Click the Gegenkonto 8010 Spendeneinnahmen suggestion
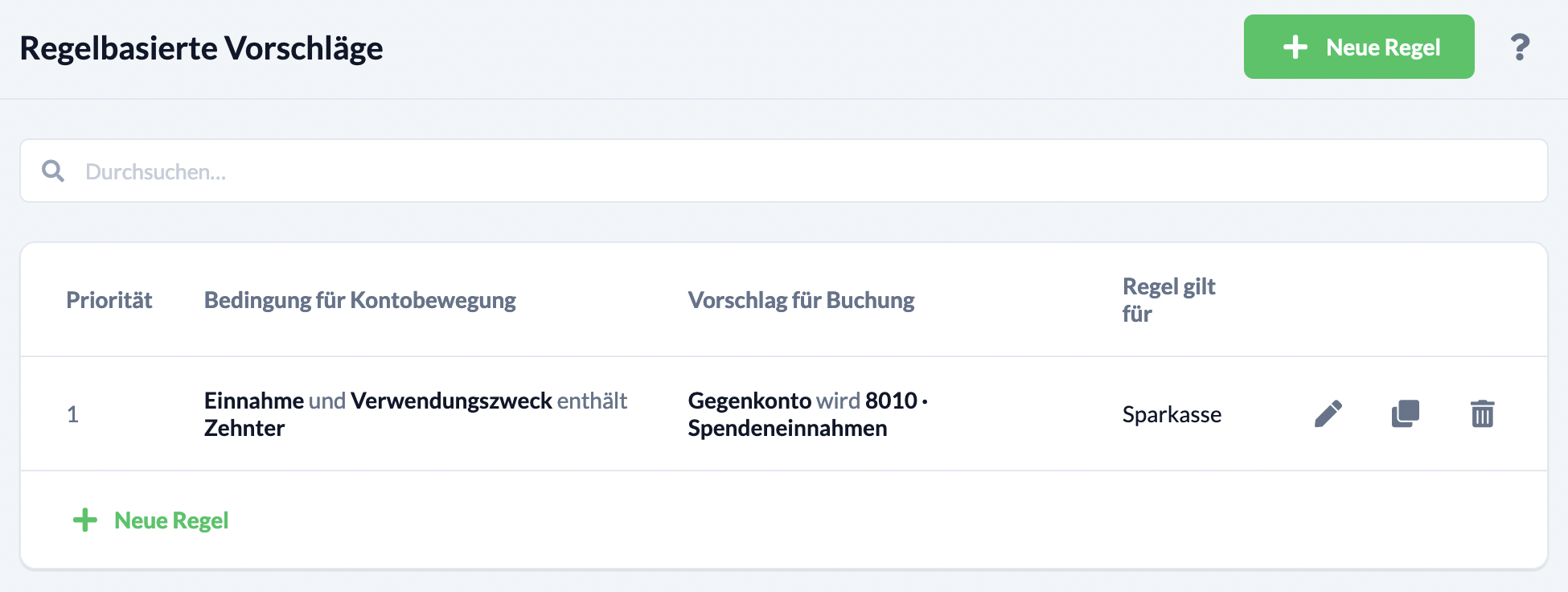This screenshot has height=592, width=1568. click(x=808, y=413)
